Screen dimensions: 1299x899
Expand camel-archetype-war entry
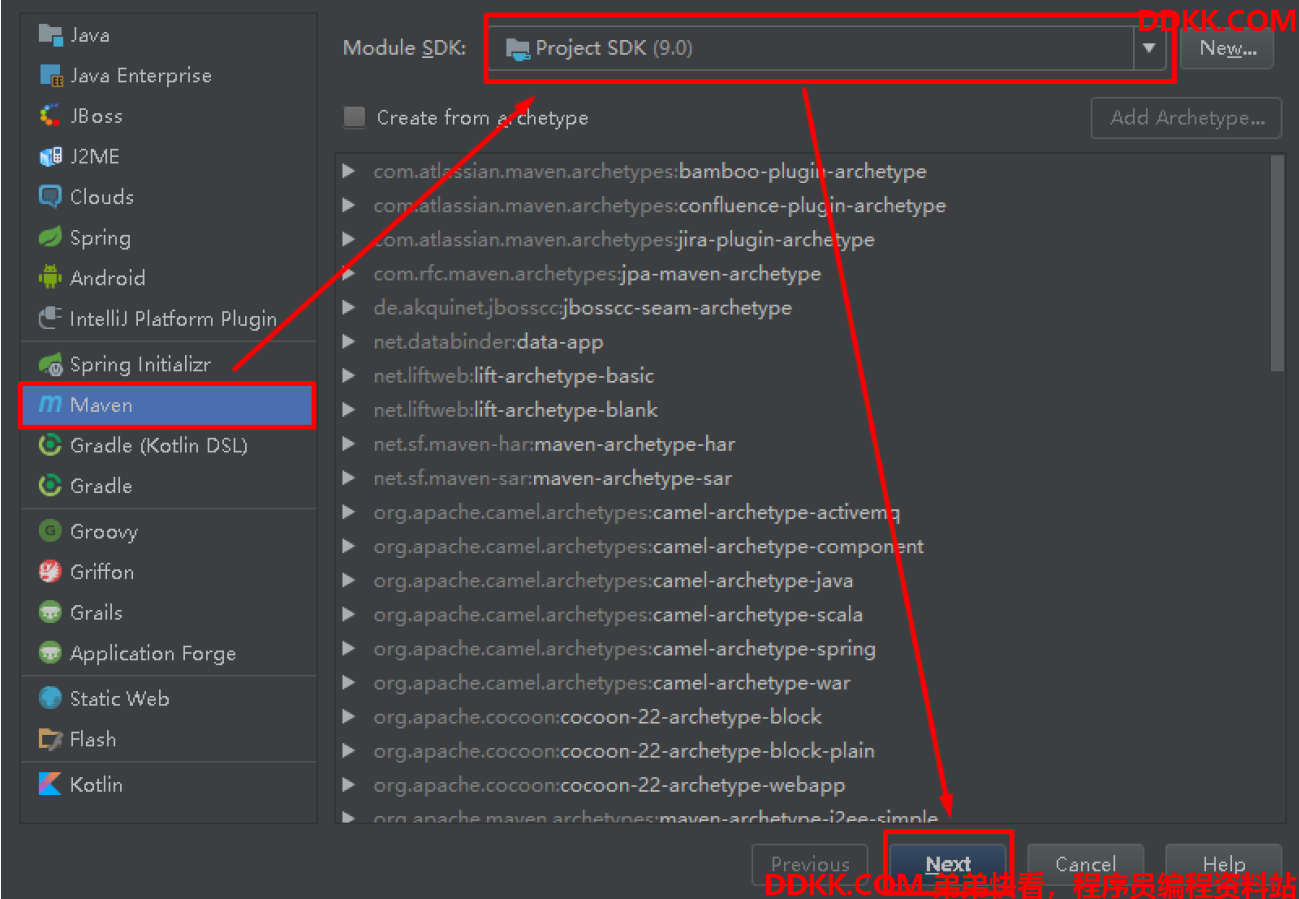pyautogui.click(x=348, y=683)
